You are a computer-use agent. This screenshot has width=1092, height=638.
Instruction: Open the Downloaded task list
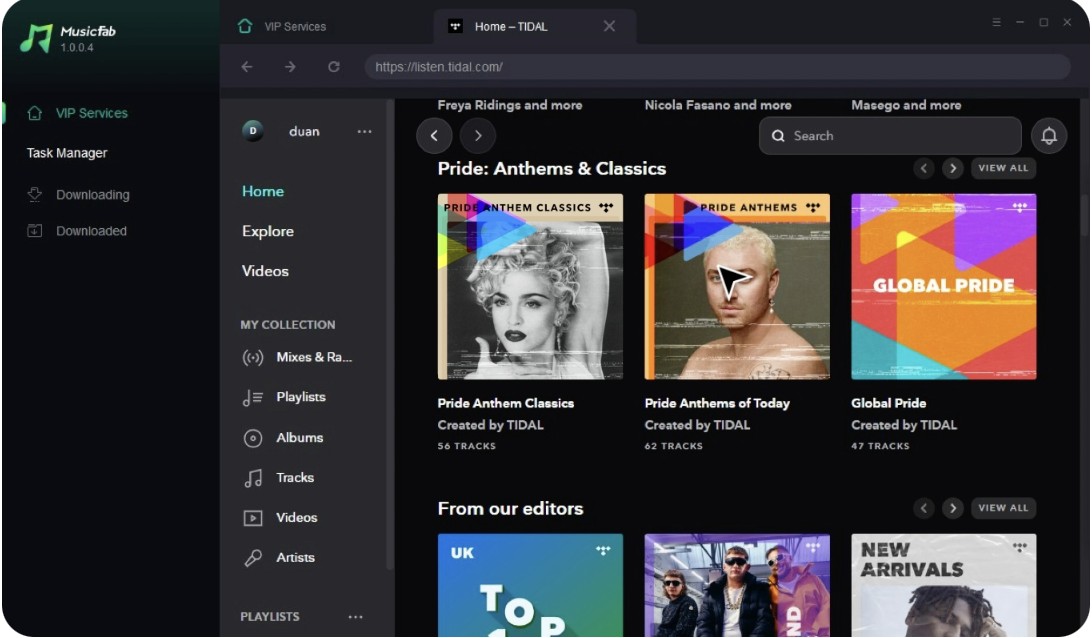pos(91,231)
